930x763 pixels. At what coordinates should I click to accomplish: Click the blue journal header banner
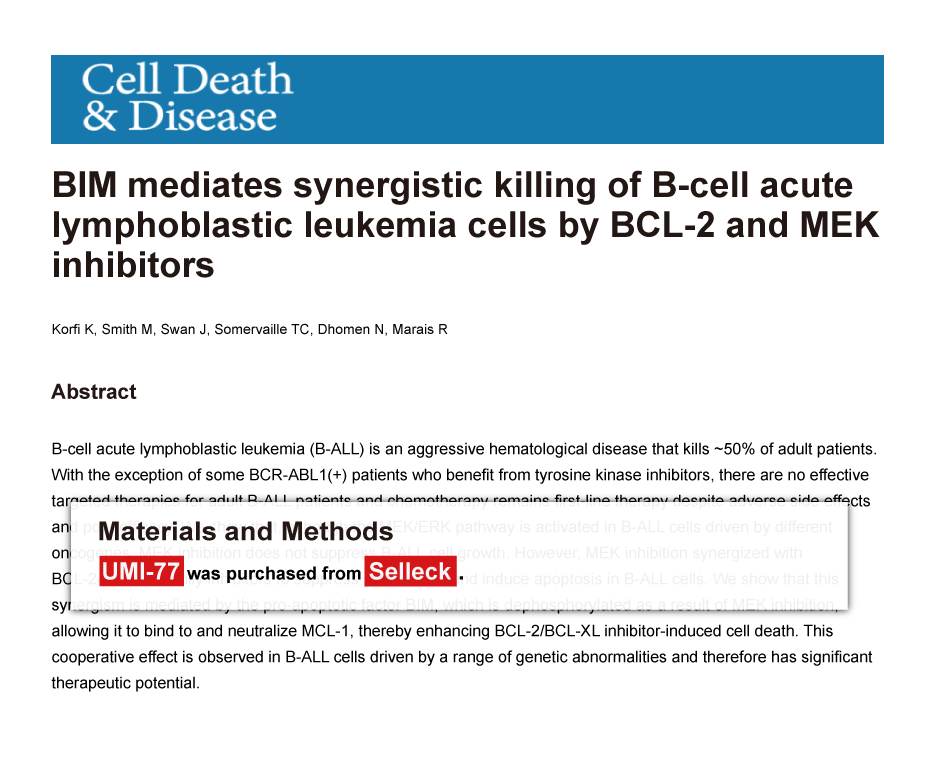point(467,99)
